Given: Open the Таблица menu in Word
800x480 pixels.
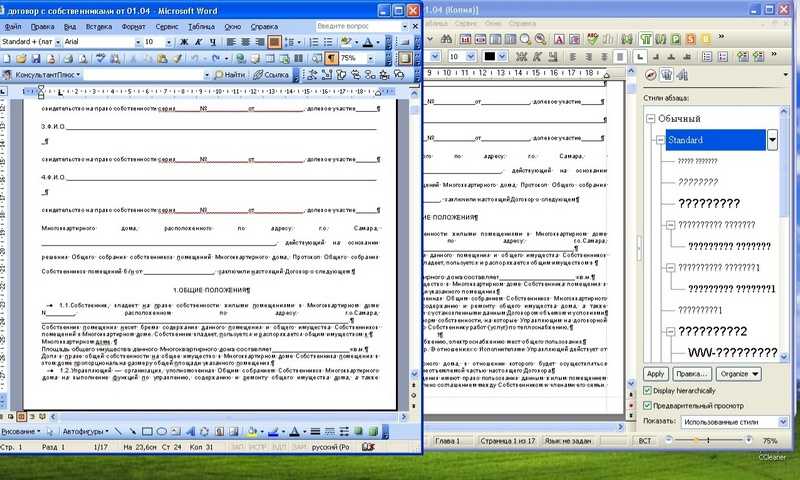Looking at the screenshot, I should tap(200, 25).
